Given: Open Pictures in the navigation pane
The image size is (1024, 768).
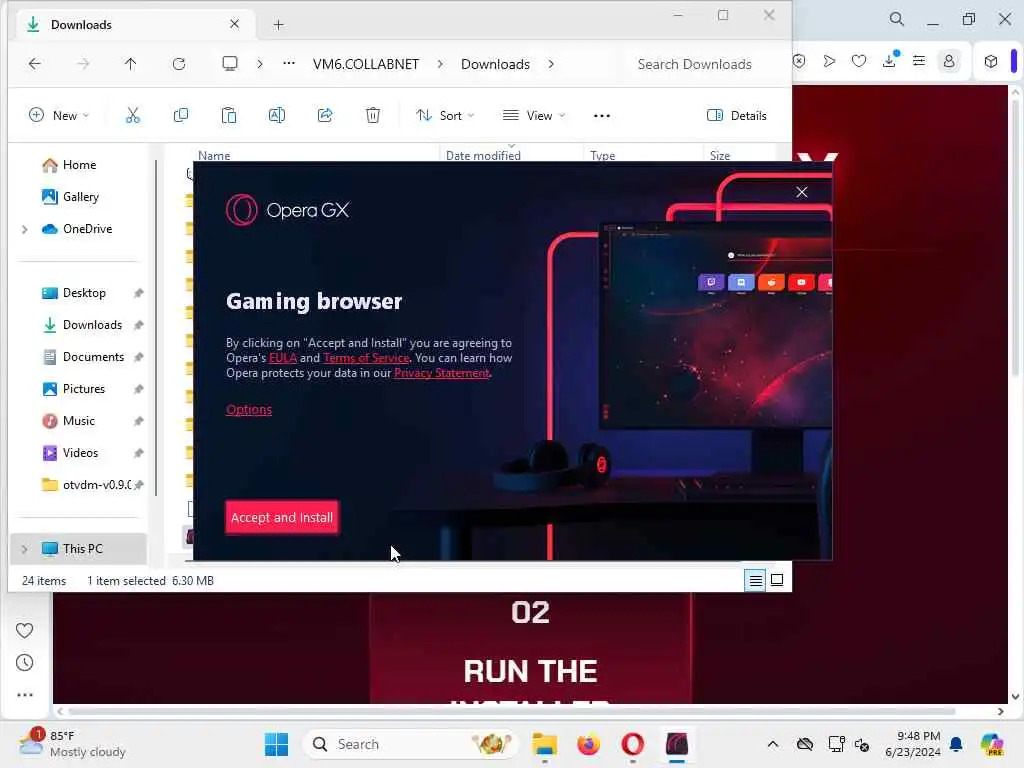Looking at the screenshot, I should (84, 389).
